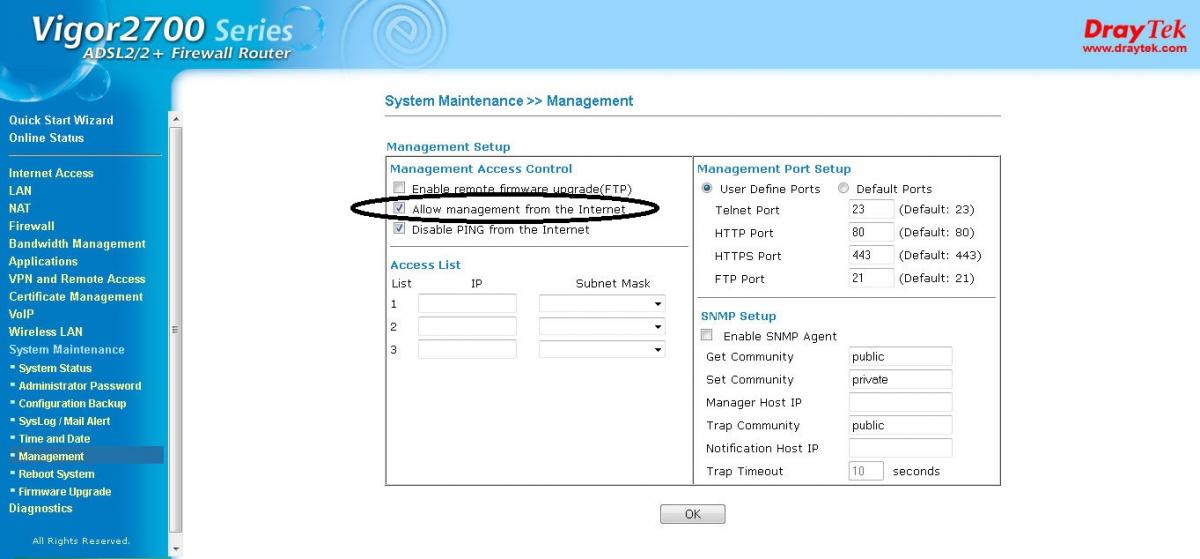Screen dimensions: 1200x559
Task: Toggle Disable PING from the Internet
Action: click(x=399, y=229)
